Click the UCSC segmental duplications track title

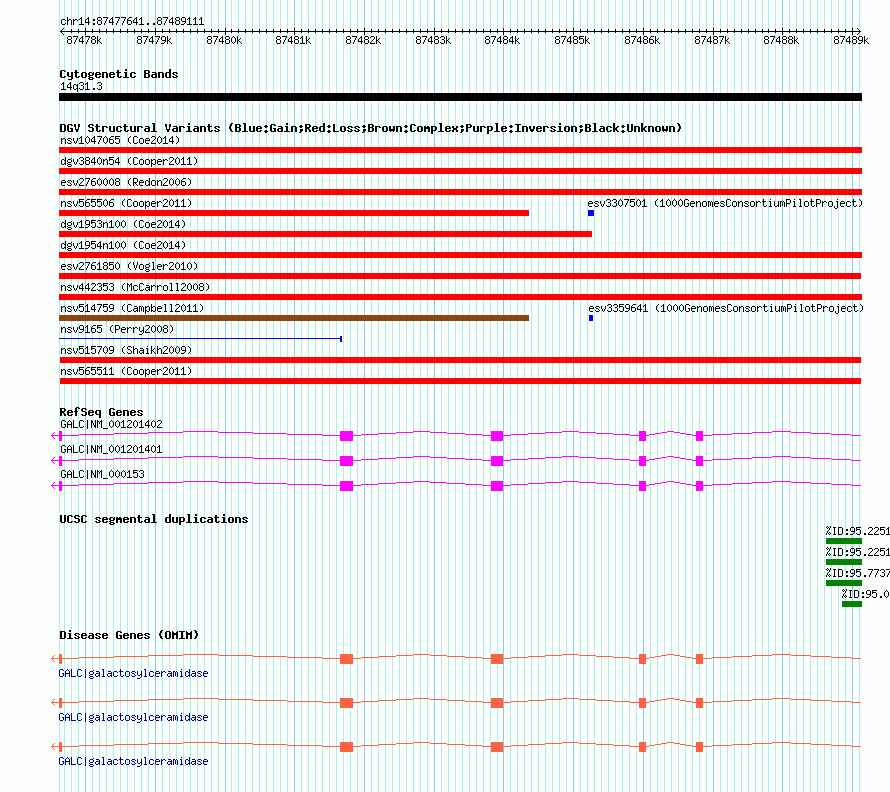pos(154,519)
